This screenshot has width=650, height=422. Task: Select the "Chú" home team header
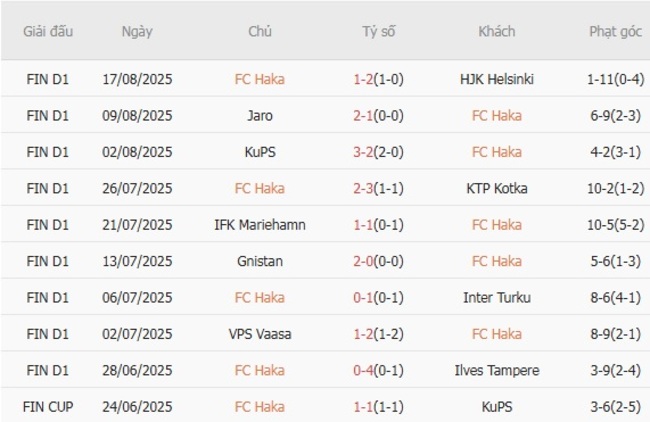click(260, 31)
